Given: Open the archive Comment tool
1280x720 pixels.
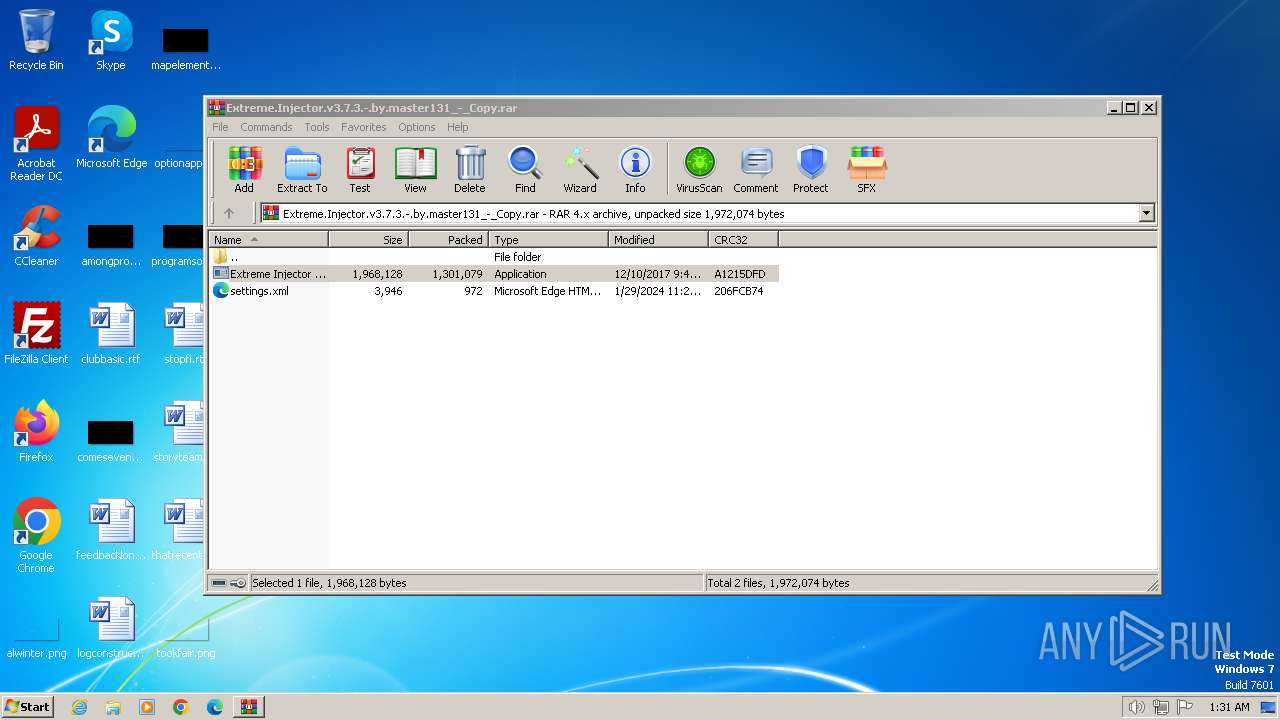Looking at the screenshot, I should point(756,169).
